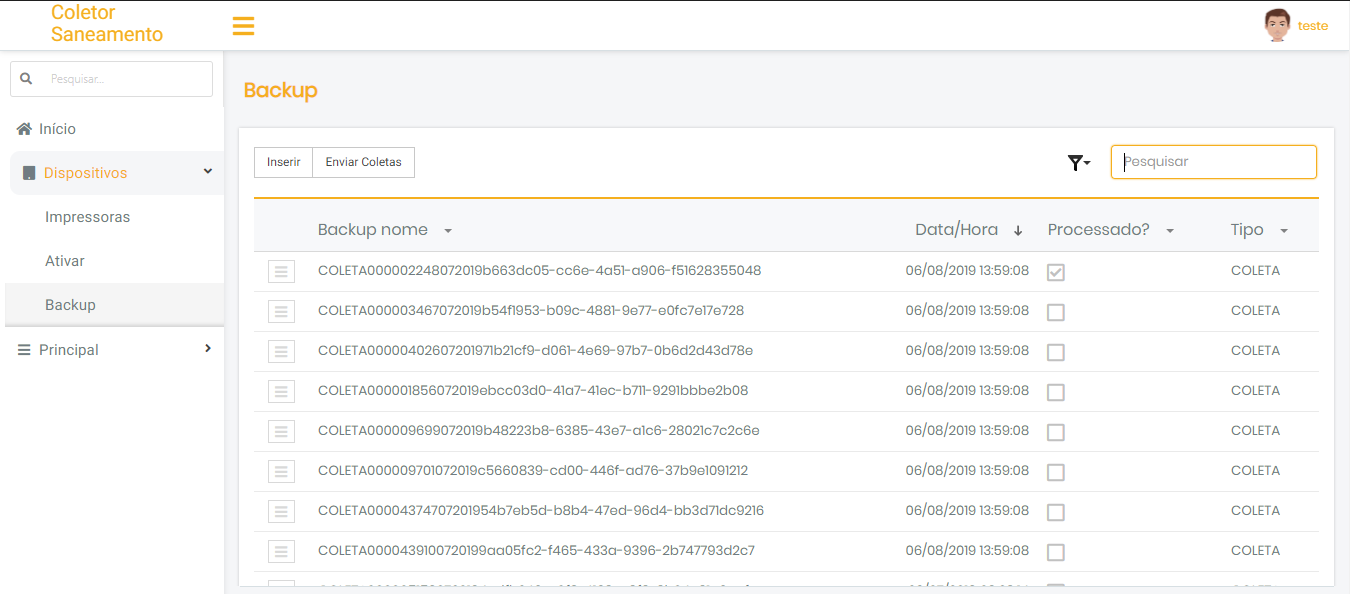The height and width of the screenshot is (594, 1350).
Task: Open row menu icon for COLETA000002248072019 backup
Action: 281,271
